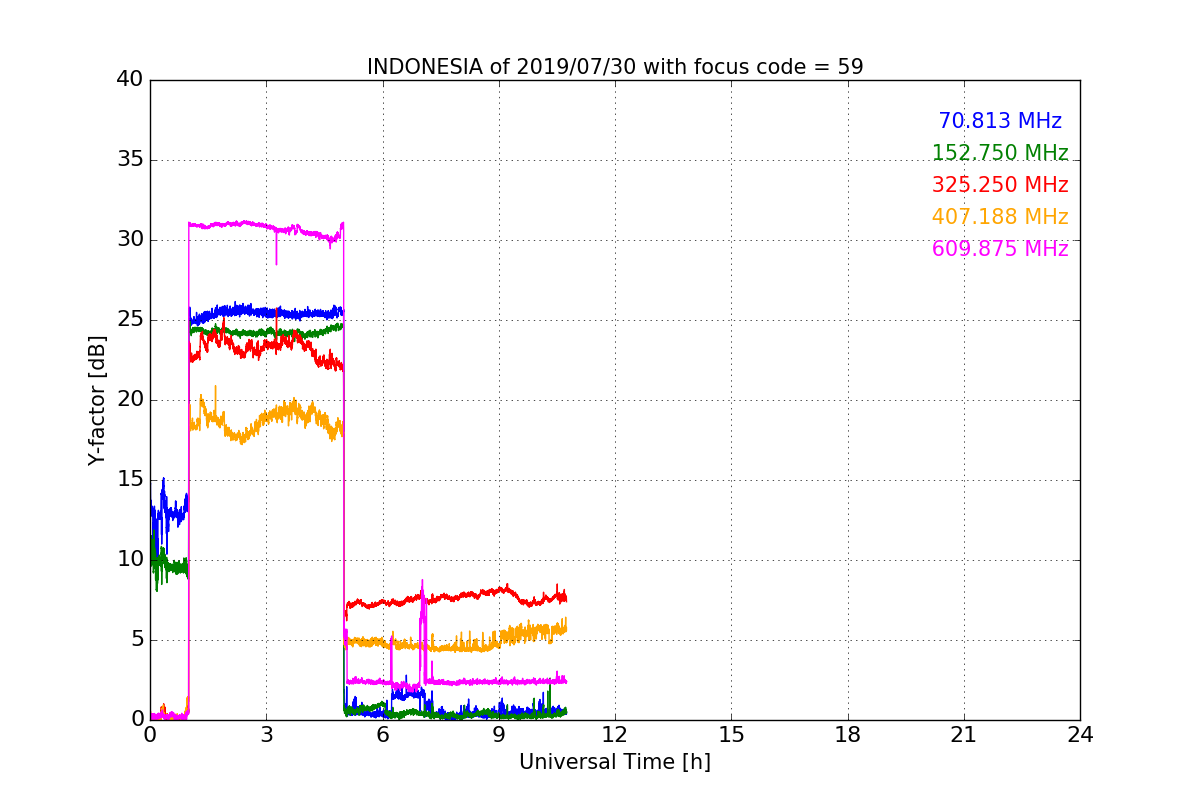This screenshot has width=1200, height=800.
Task: Click the Y-factor [dB] axis label
Action: pos(96,400)
